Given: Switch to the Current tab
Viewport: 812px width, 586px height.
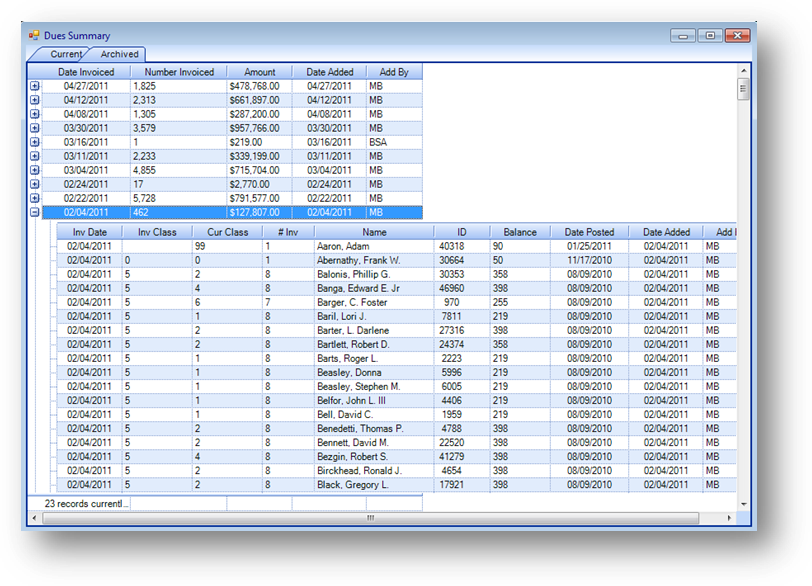Looking at the screenshot, I should (63, 54).
